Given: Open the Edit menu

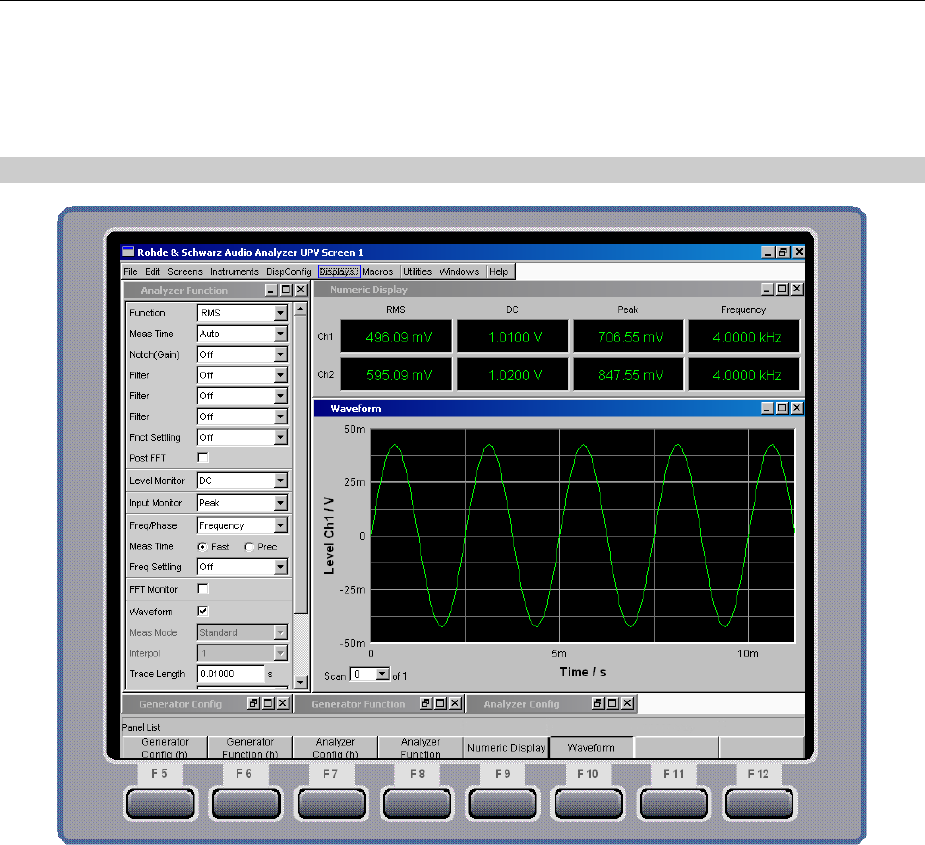Looking at the screenshot, I should click(x=153, y=271).
